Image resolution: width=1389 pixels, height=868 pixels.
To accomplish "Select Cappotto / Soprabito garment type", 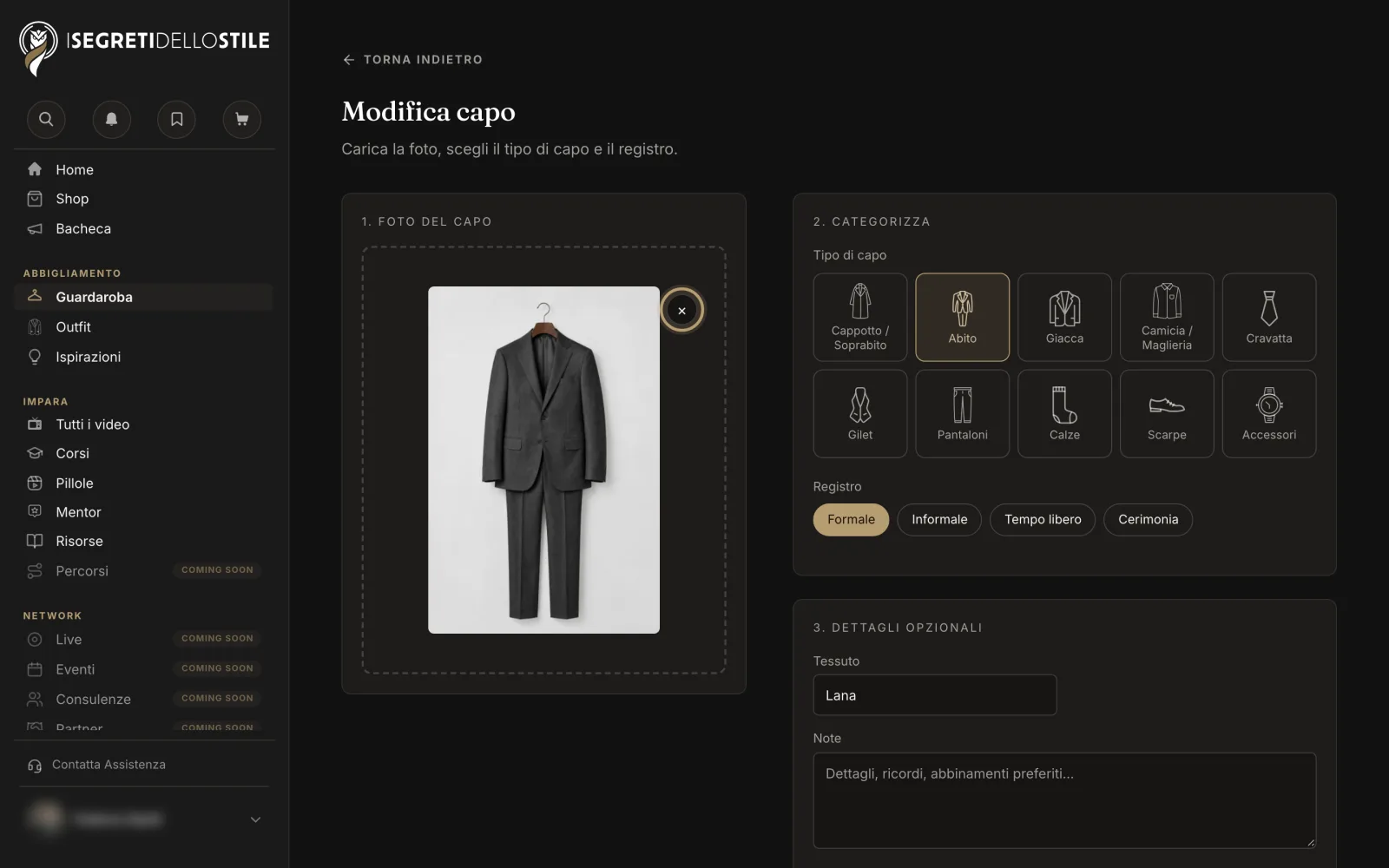I will click(x=860, y=317).
